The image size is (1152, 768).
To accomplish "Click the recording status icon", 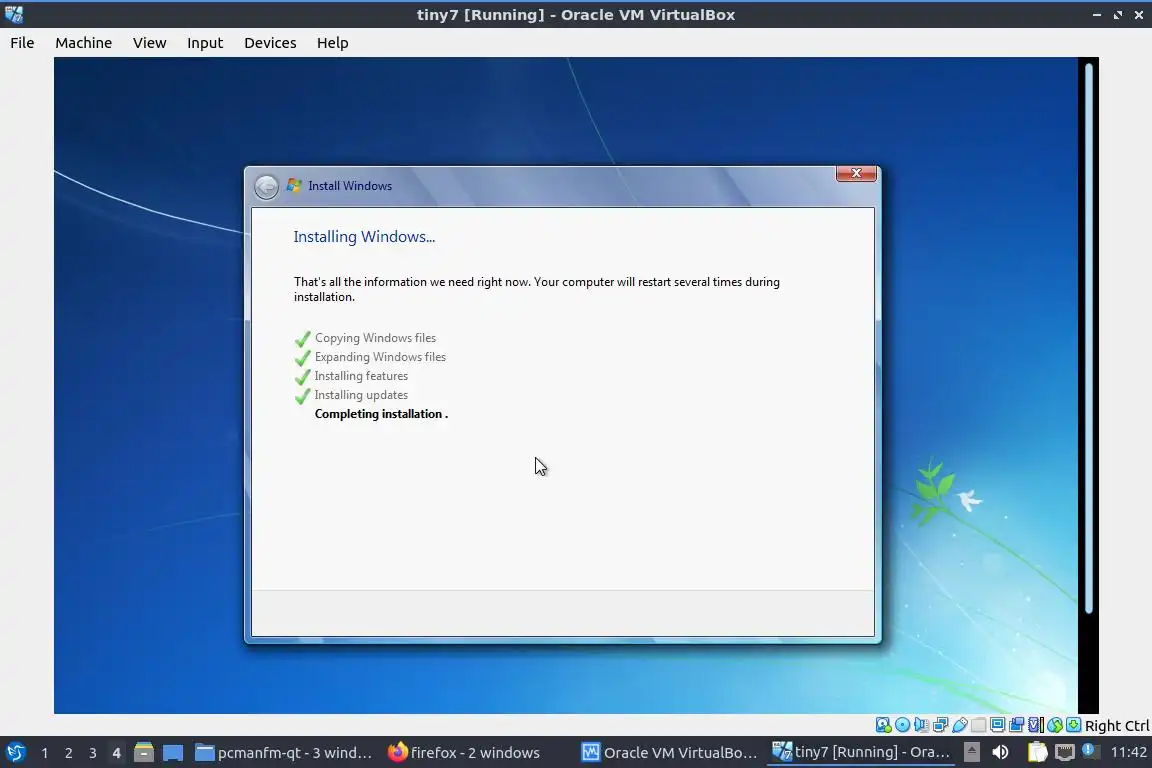I will [1016, 725].
